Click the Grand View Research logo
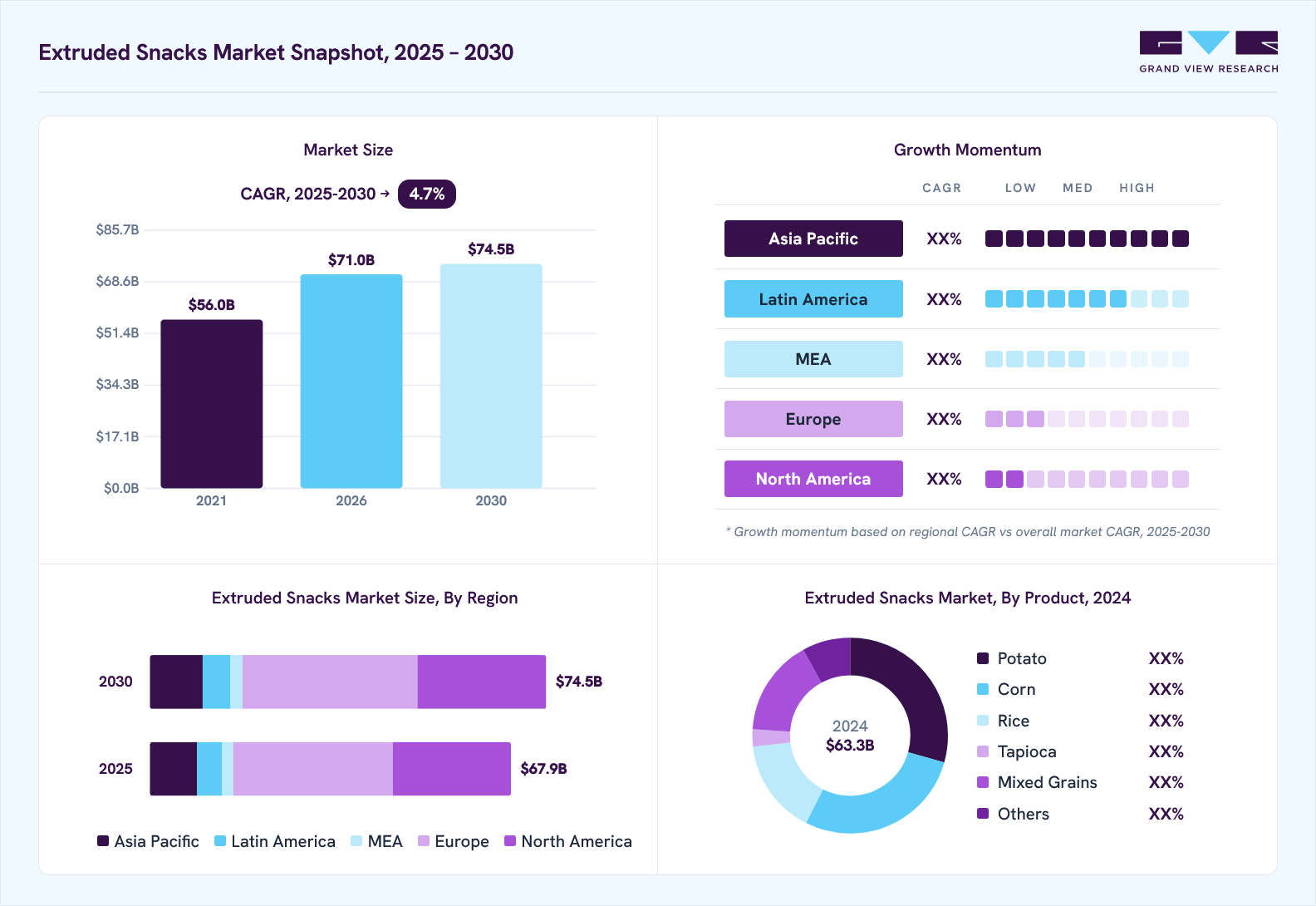 point(1209,52)
